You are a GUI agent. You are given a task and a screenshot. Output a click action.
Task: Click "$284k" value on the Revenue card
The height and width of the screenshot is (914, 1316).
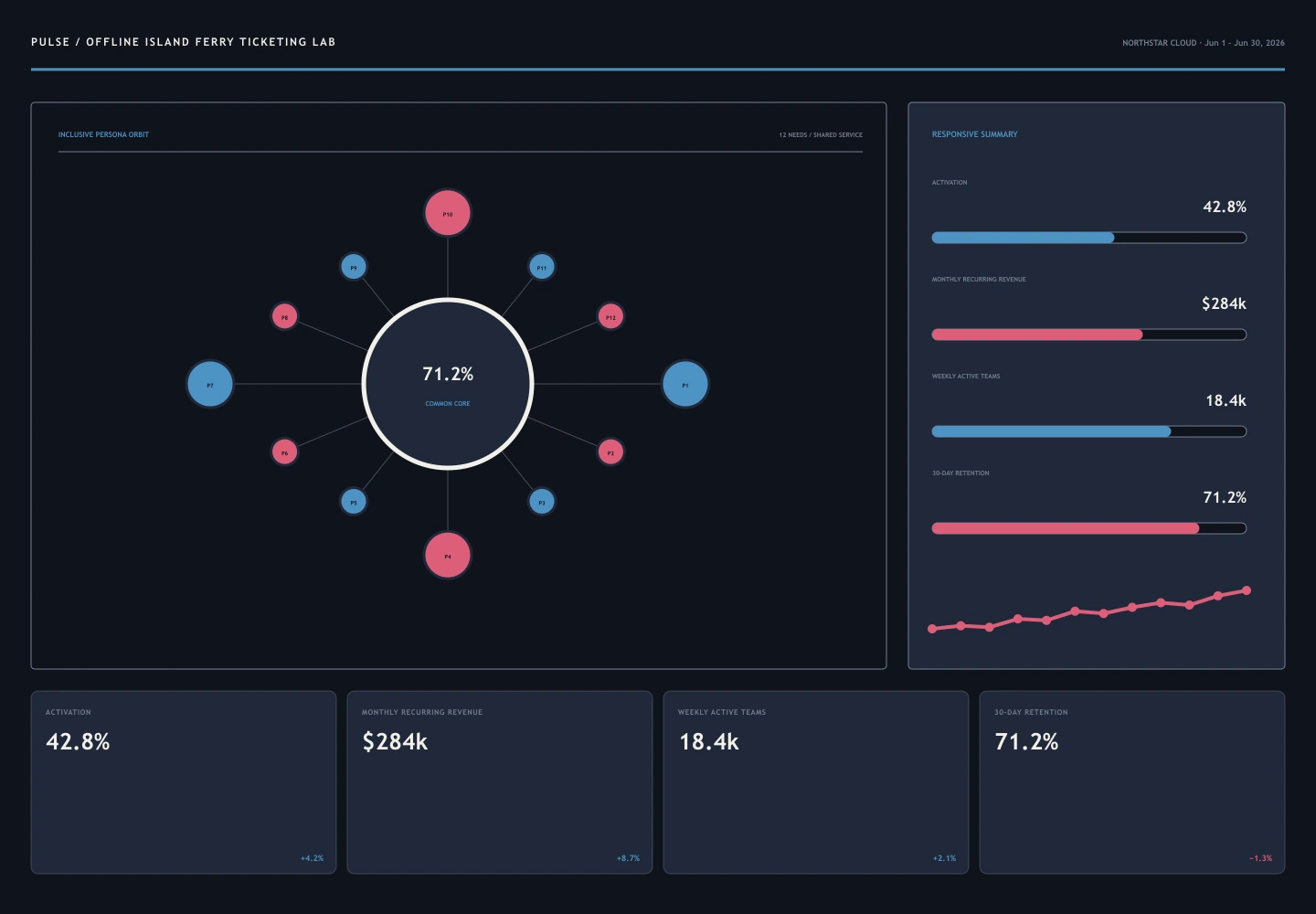395,741
